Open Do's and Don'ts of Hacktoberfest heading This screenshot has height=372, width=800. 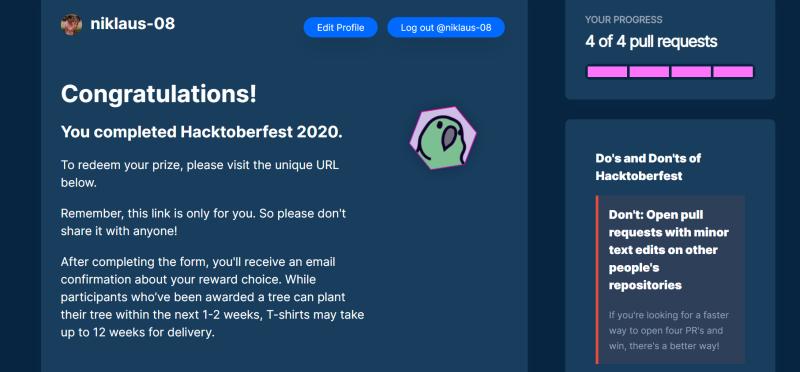(x=648, y=167)
